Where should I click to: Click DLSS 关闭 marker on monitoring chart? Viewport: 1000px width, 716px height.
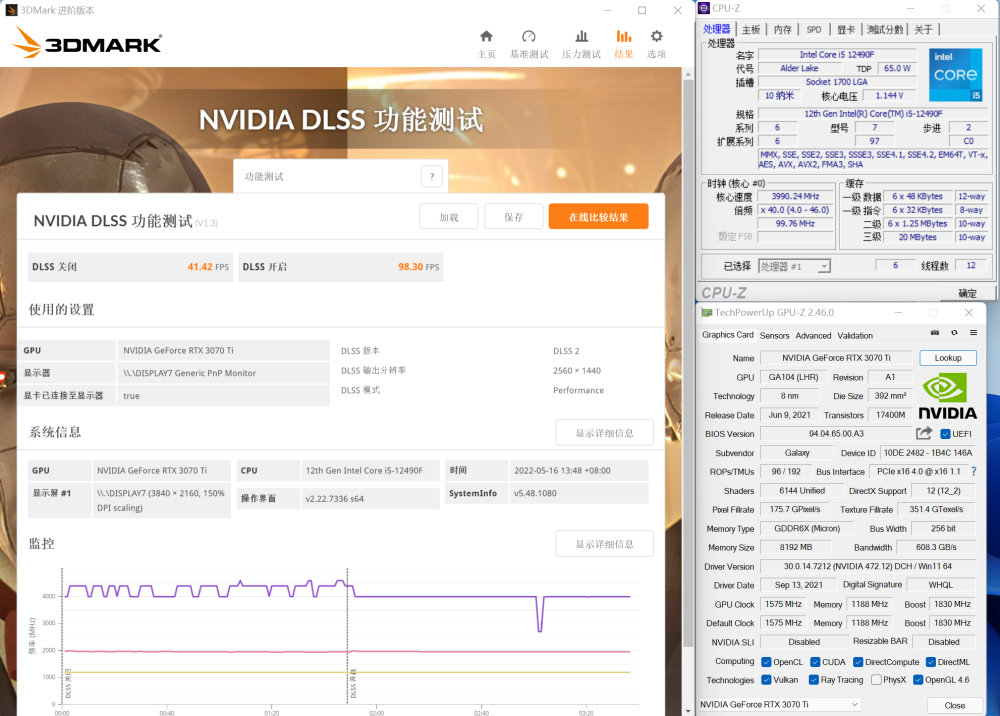(x=68, y=683)
